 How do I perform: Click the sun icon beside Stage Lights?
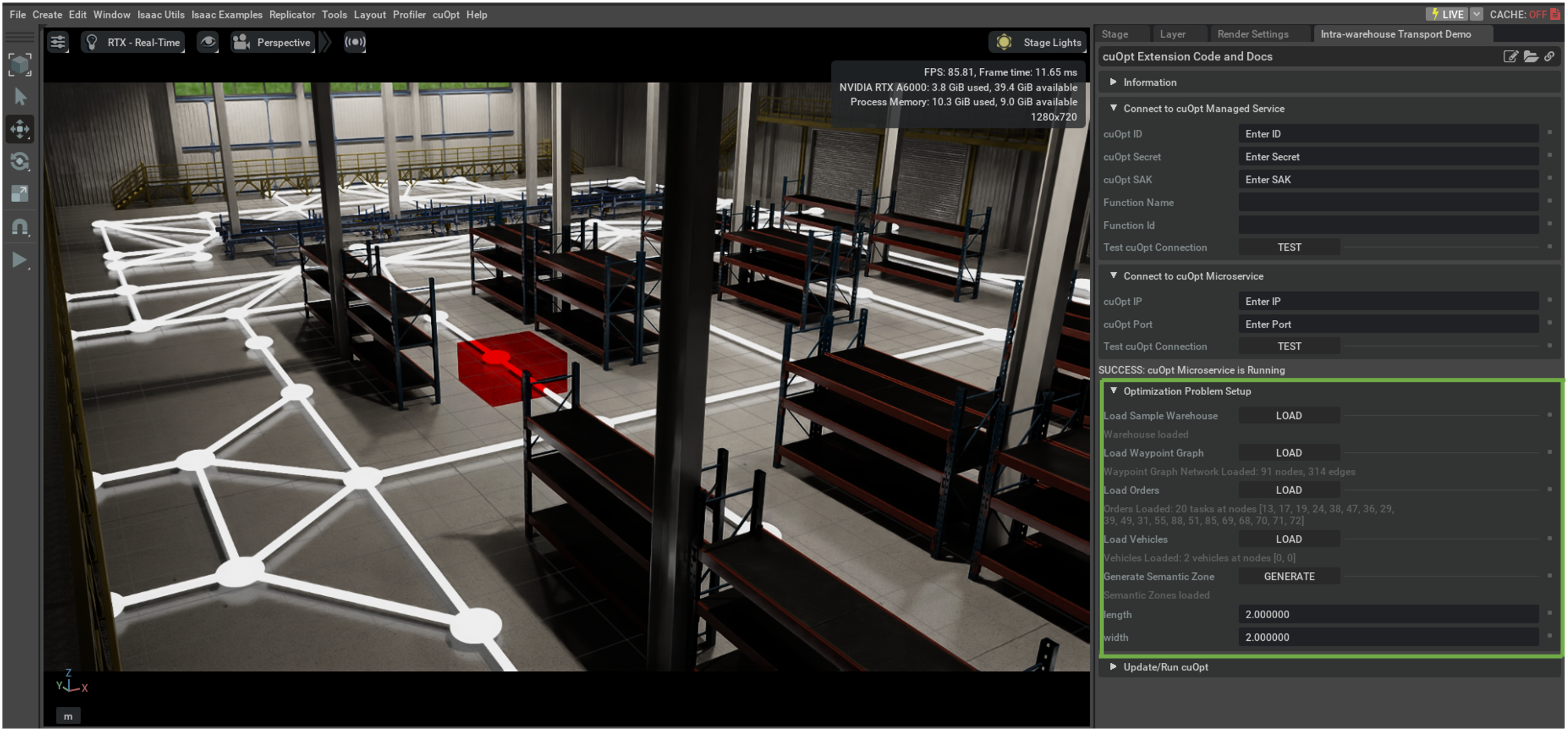coord(1003,42)
